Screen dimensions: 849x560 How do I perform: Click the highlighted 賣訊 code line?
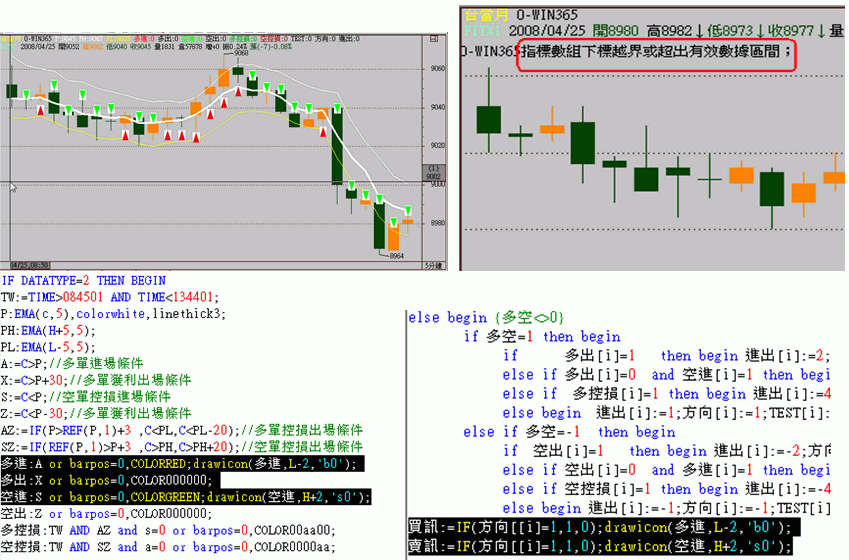pos(600,546)
